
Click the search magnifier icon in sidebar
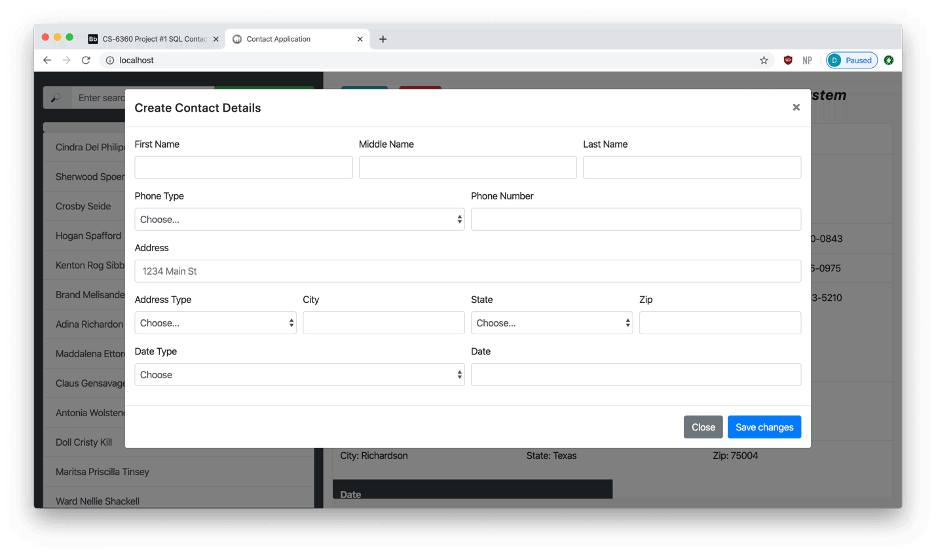(56, 98)
